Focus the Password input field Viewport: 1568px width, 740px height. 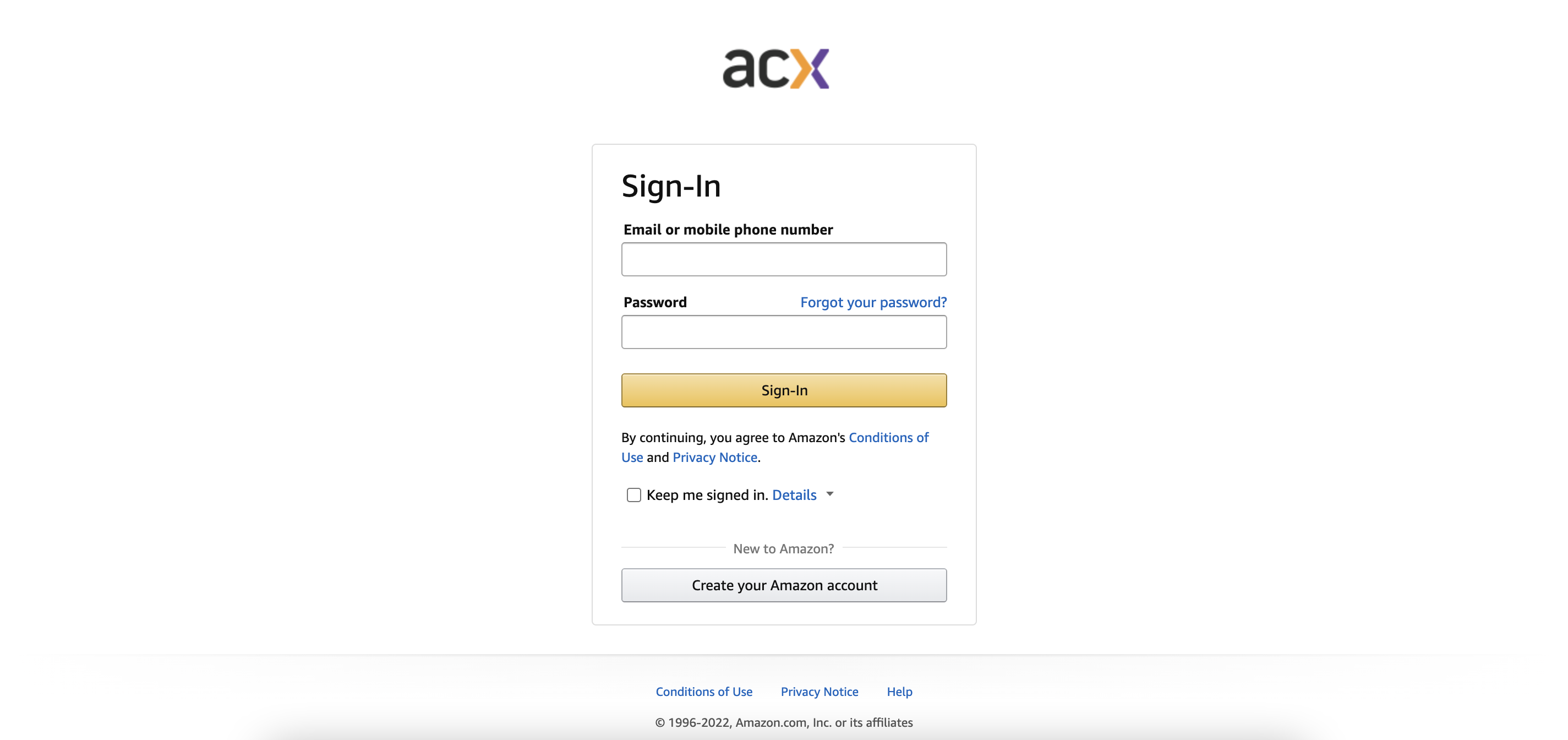tap(784, 332)
